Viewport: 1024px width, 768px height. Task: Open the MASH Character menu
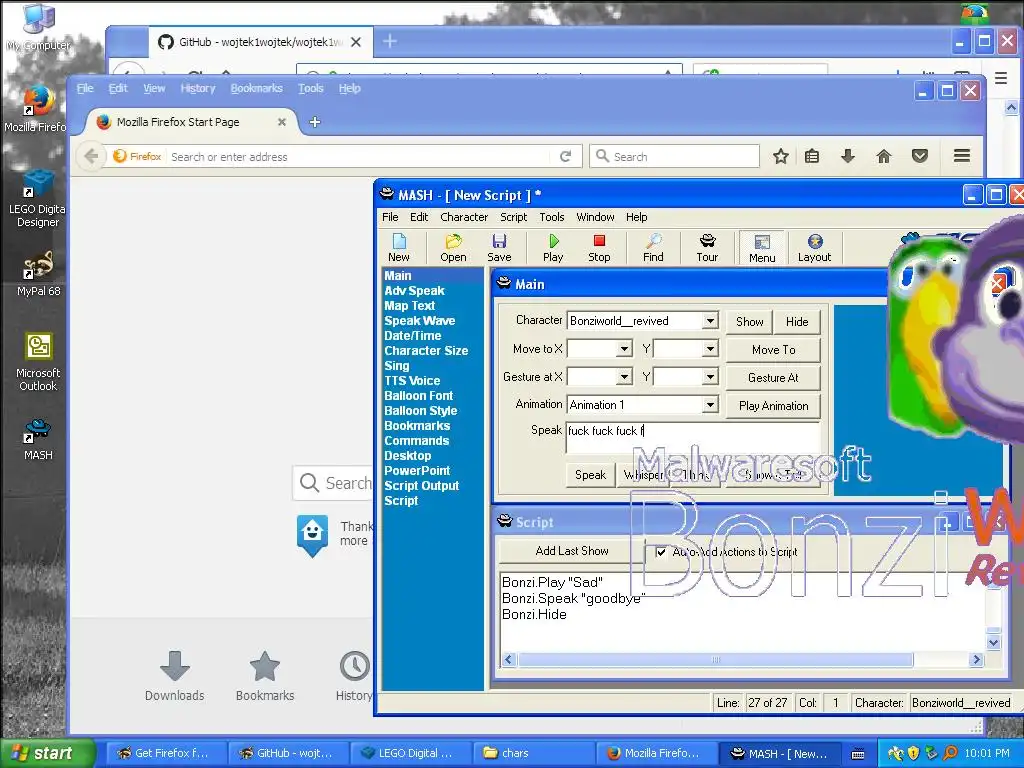pos(464,217)
